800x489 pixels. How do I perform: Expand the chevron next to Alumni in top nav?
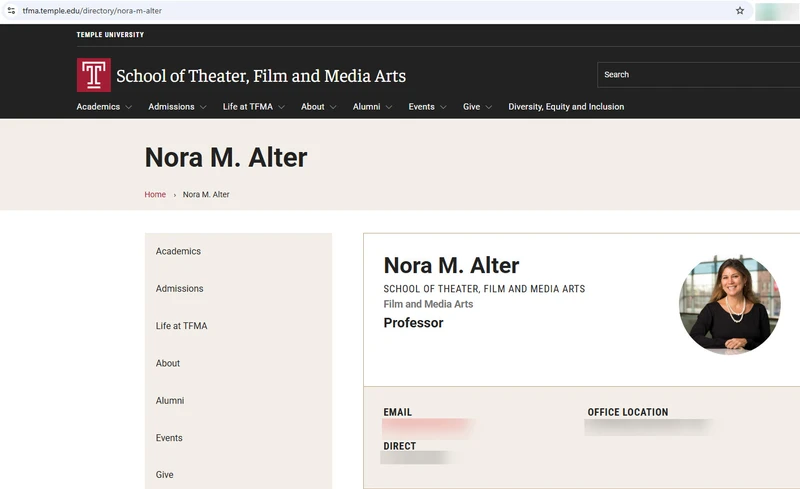click(389, 107)
